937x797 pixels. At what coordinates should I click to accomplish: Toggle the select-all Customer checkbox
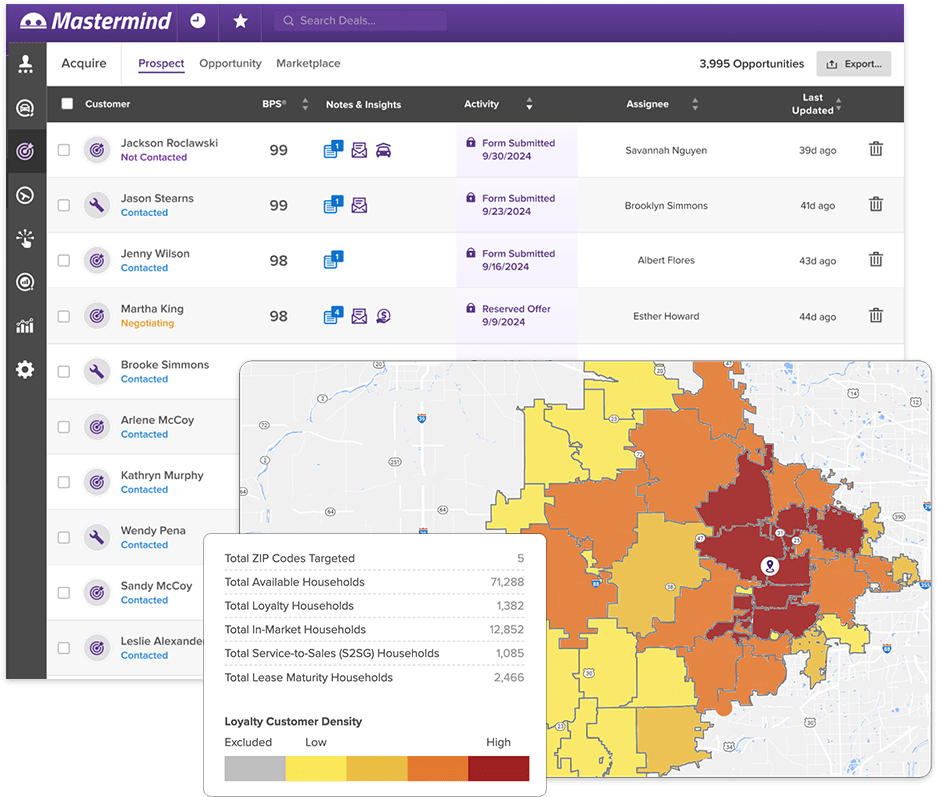click(x=68, y=104)
